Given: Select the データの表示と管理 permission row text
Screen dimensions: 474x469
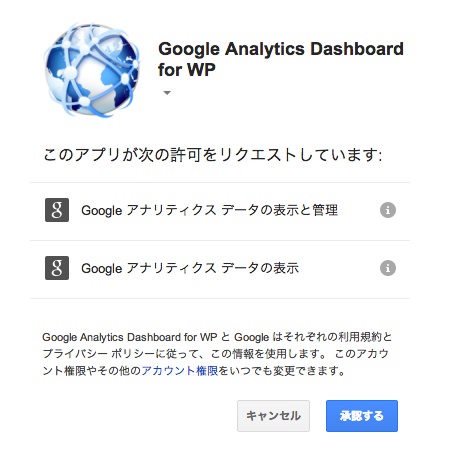Looking at the screenshot, I should (209, 210).
